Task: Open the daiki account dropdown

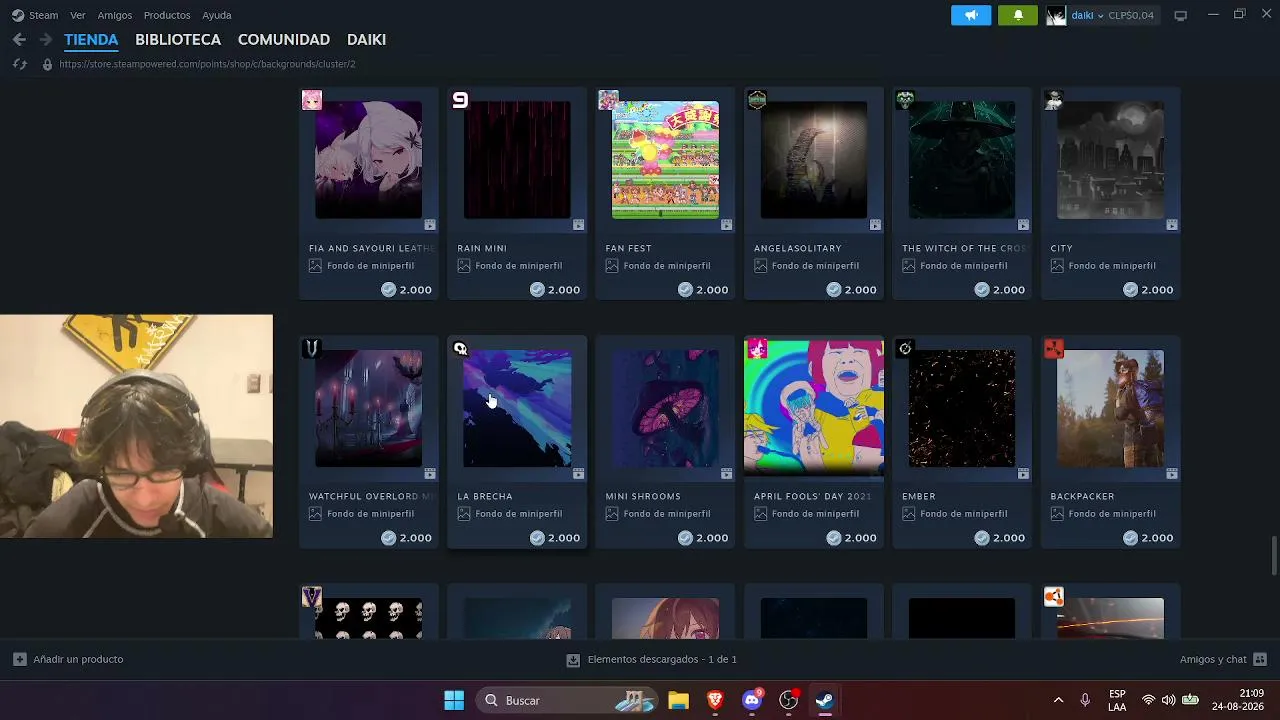Action: click(x=1087, y=15)
